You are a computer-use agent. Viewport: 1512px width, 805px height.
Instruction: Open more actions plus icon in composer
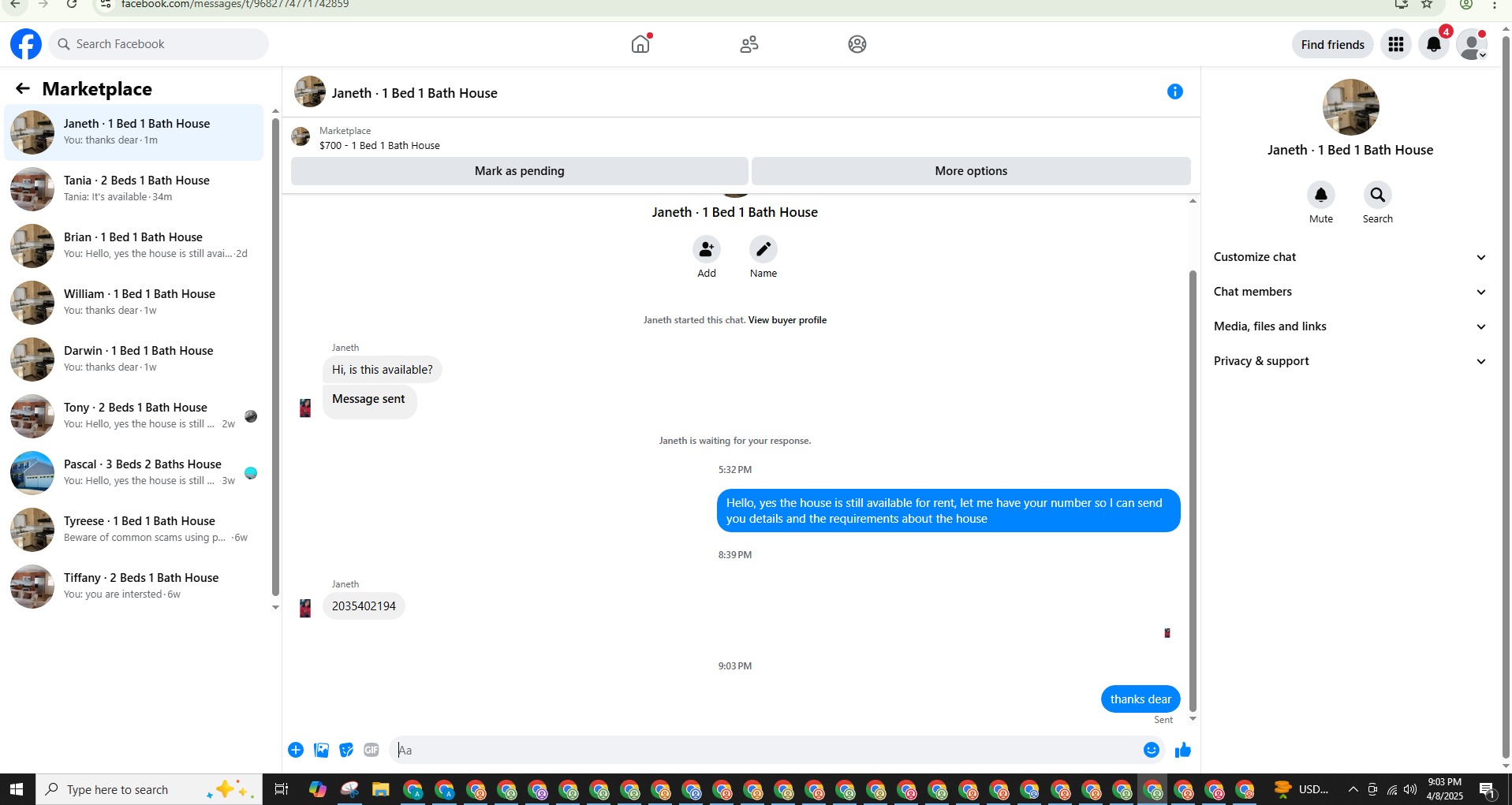[x=296, y=750]
